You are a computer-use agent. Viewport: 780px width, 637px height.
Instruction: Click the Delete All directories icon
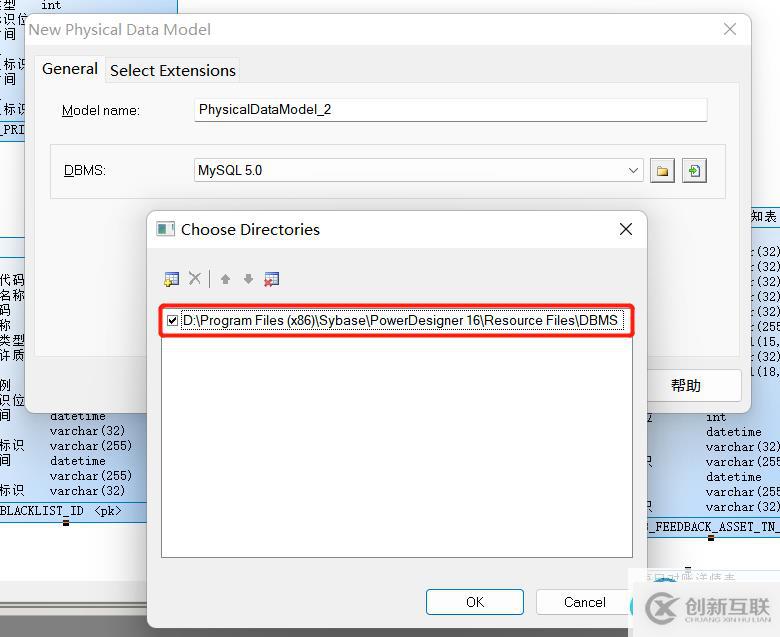point(271,279)
